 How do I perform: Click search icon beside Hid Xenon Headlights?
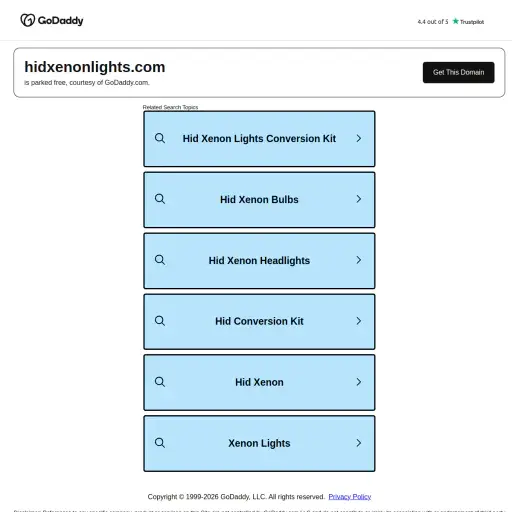[160, 260]
